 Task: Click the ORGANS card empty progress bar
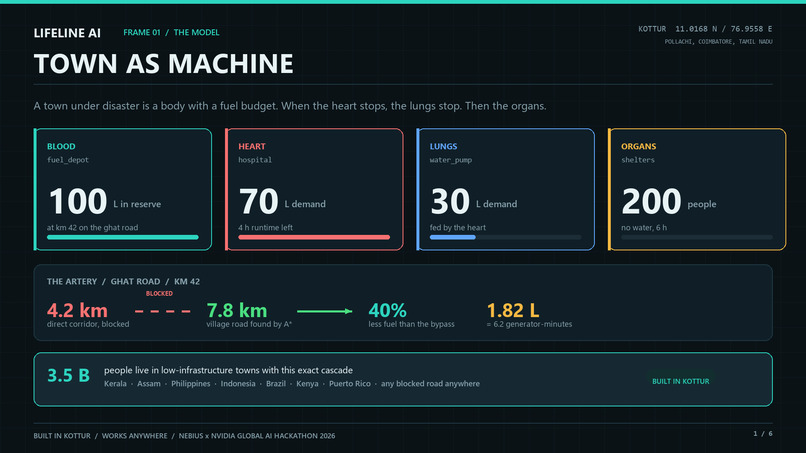[697, 238]
